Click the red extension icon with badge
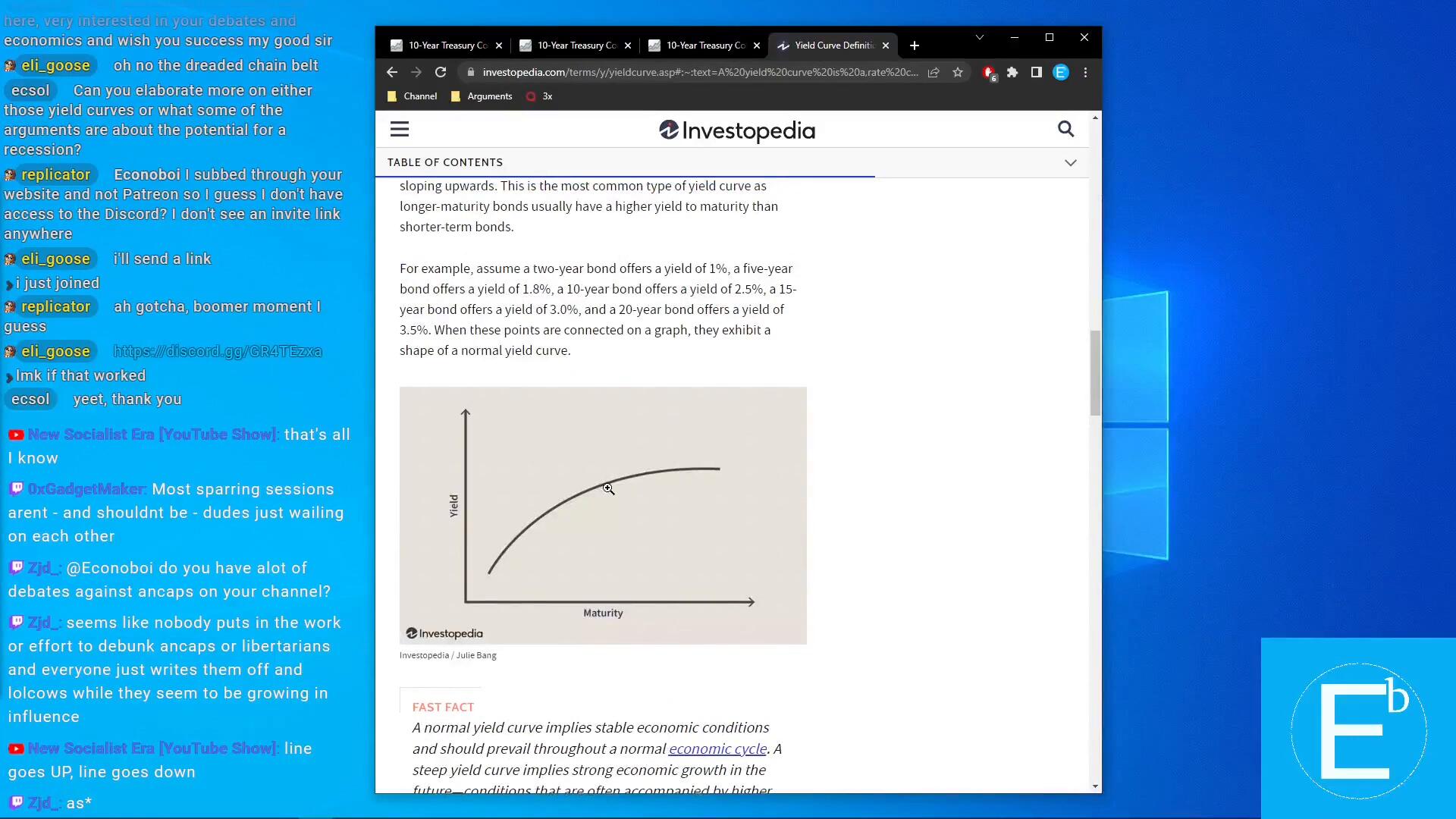Viewport: 1456px width, 819px height. [988, 72]
